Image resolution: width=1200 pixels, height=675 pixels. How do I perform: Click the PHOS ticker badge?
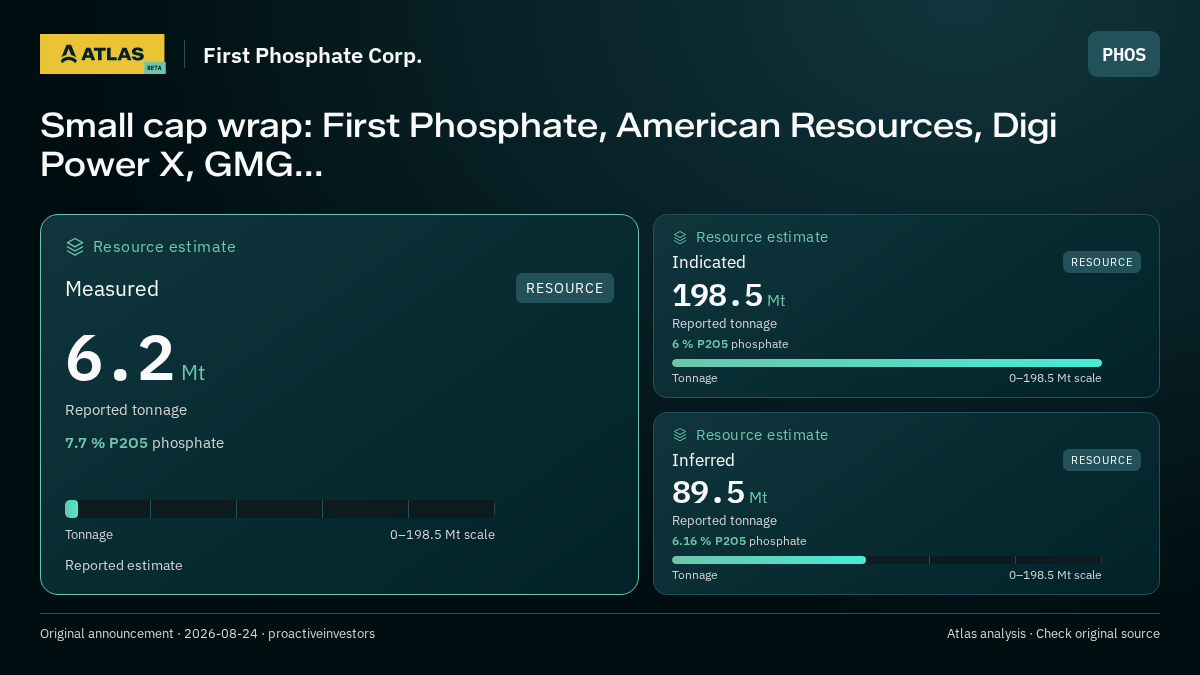(x=1124, y=54)
